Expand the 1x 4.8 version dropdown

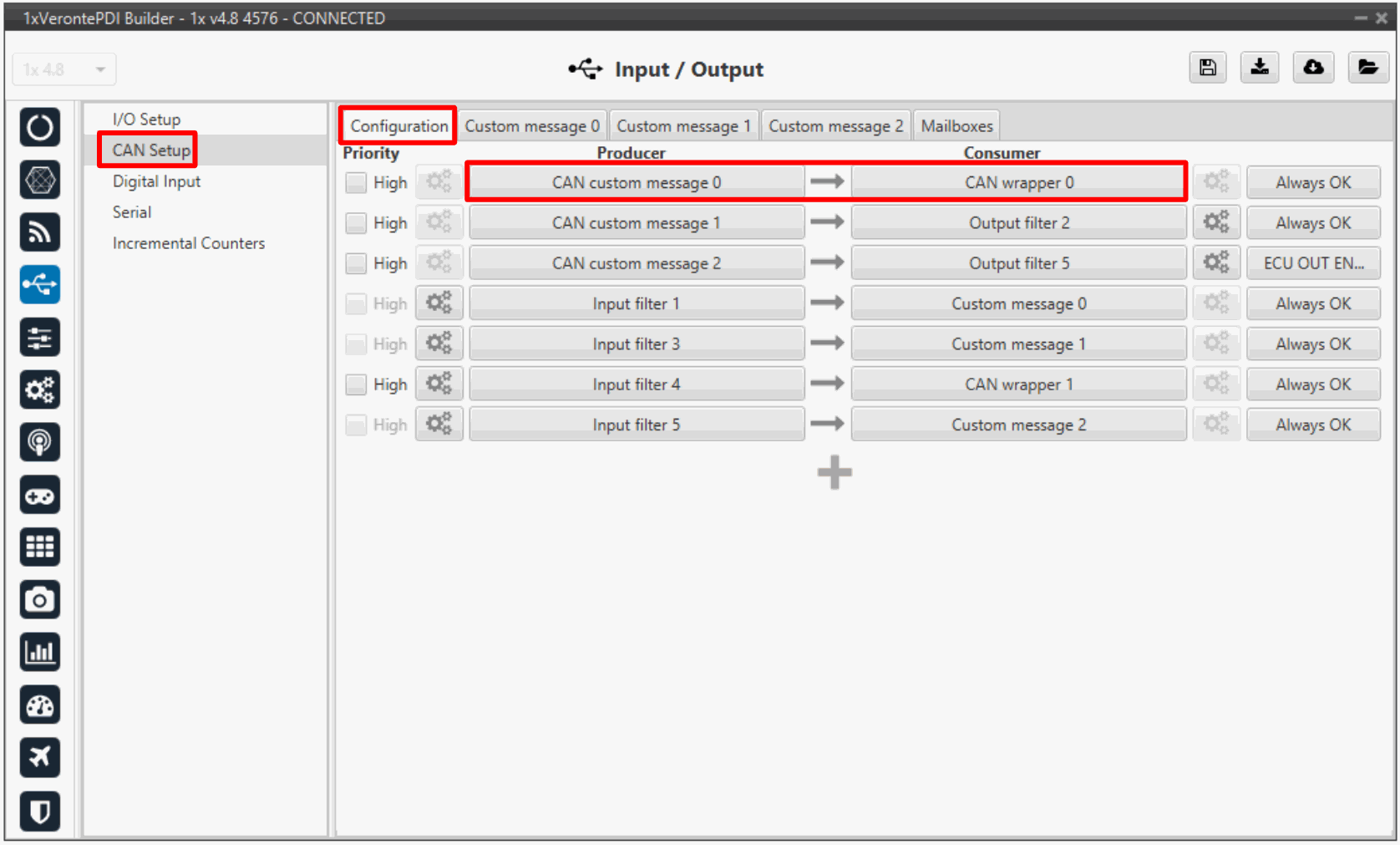(x=64, y=69)
